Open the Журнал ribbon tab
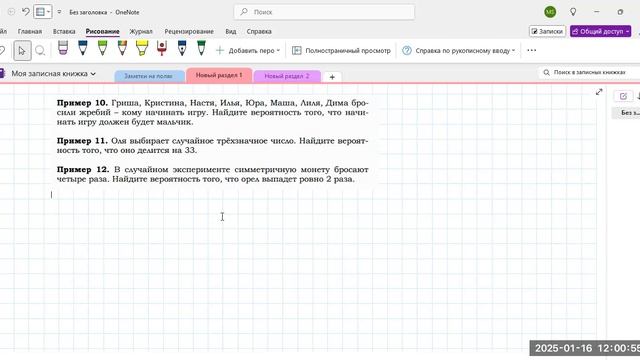This screenshot has height=360, width=640. pyautogui.click(x=141, y=31)
